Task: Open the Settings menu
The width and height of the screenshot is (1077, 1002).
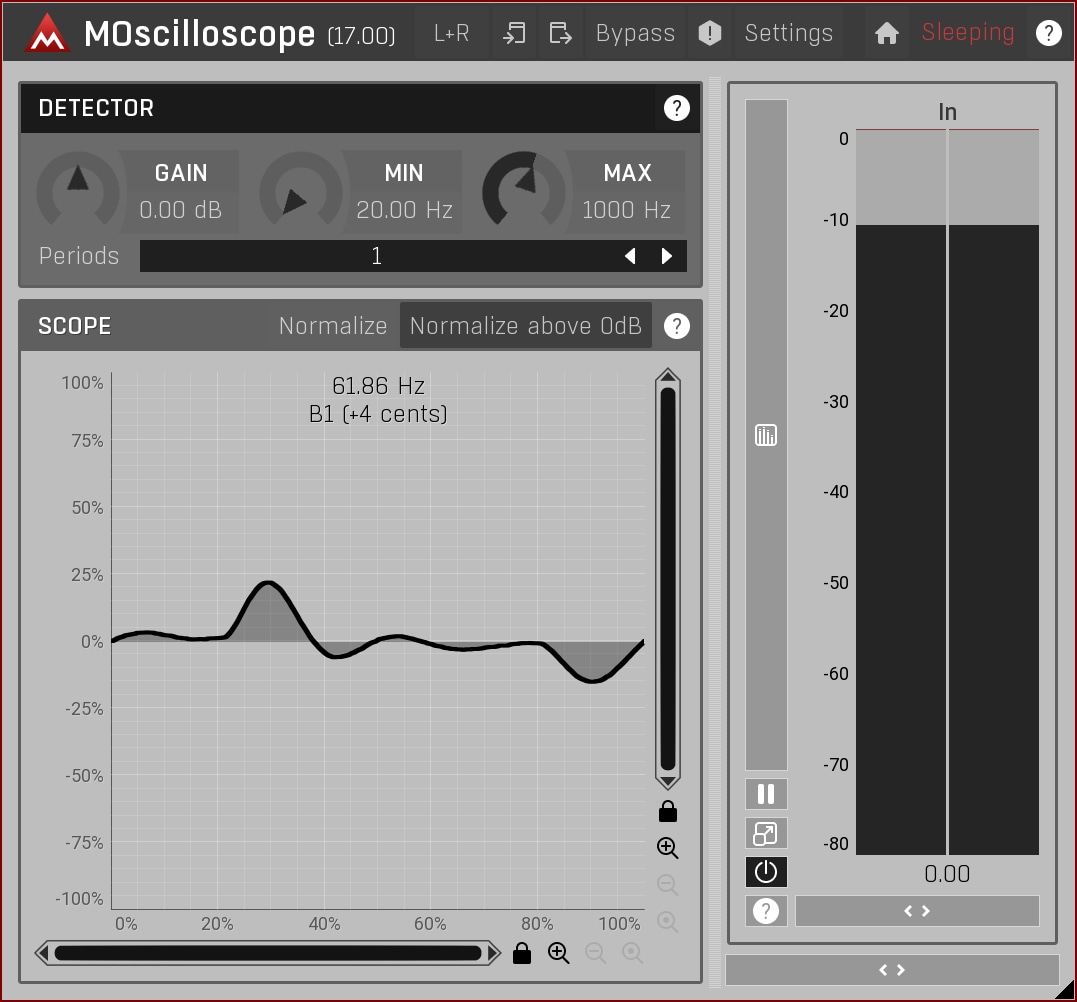Action: [788, 33]
